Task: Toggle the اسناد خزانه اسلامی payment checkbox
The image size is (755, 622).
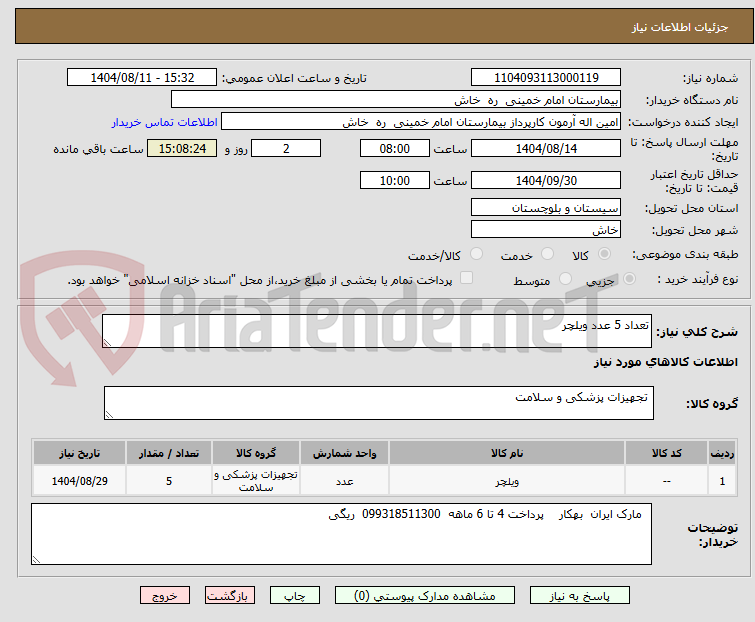Action: coord(467,278)
